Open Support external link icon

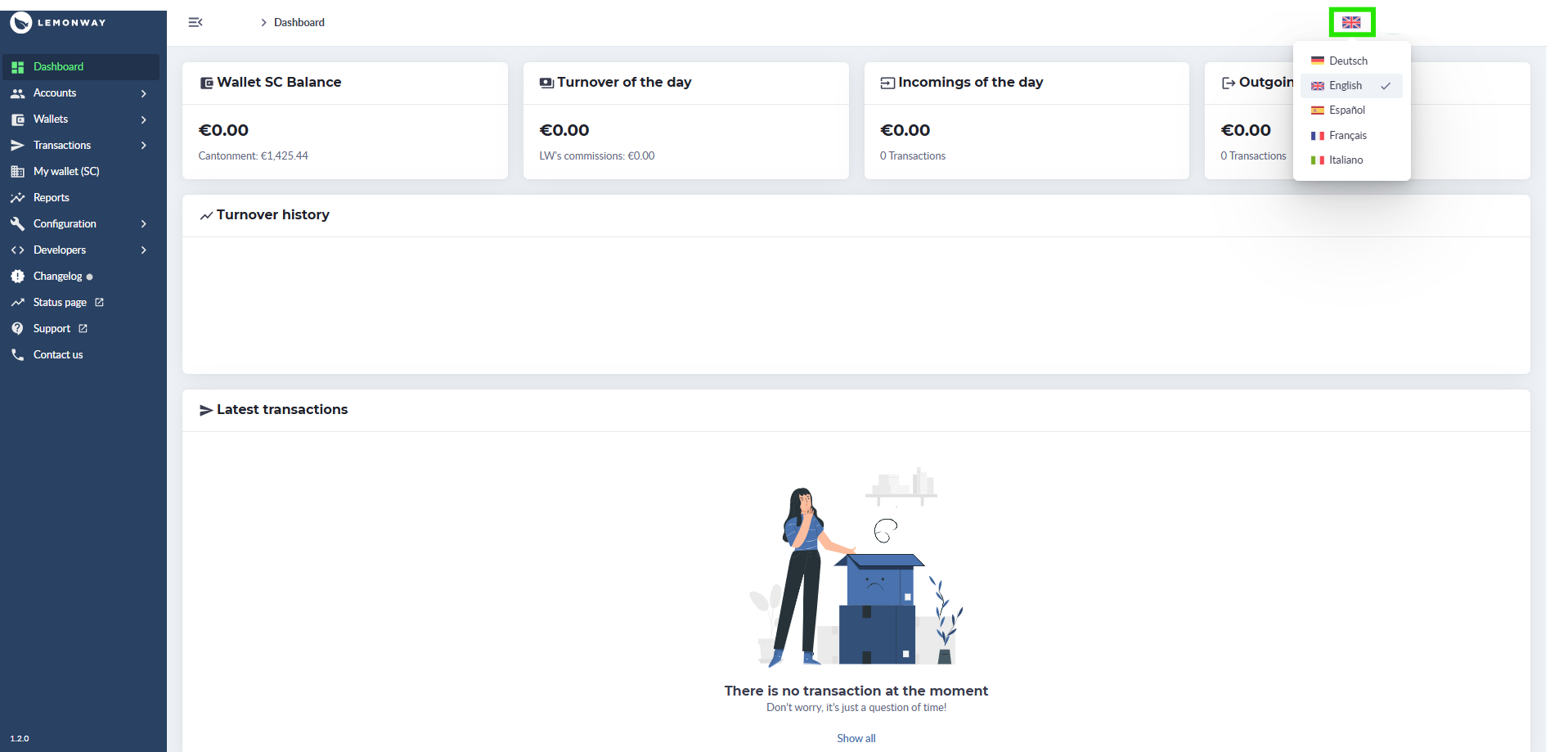[83, 328]
